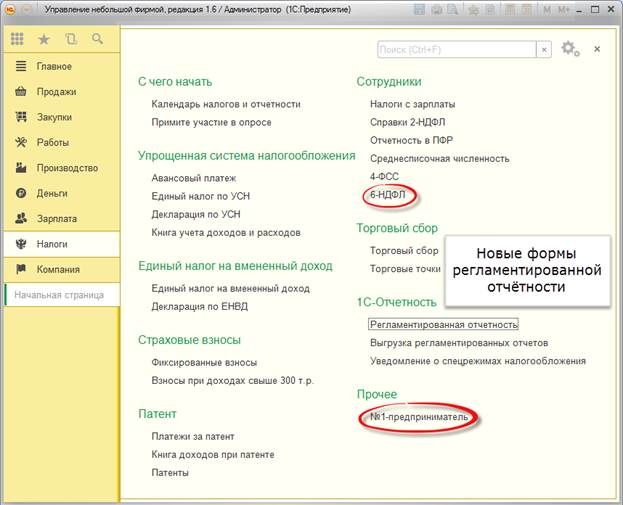Open Патенты list
The width and height of the screenshot is (623, 505).
(170, 473)
